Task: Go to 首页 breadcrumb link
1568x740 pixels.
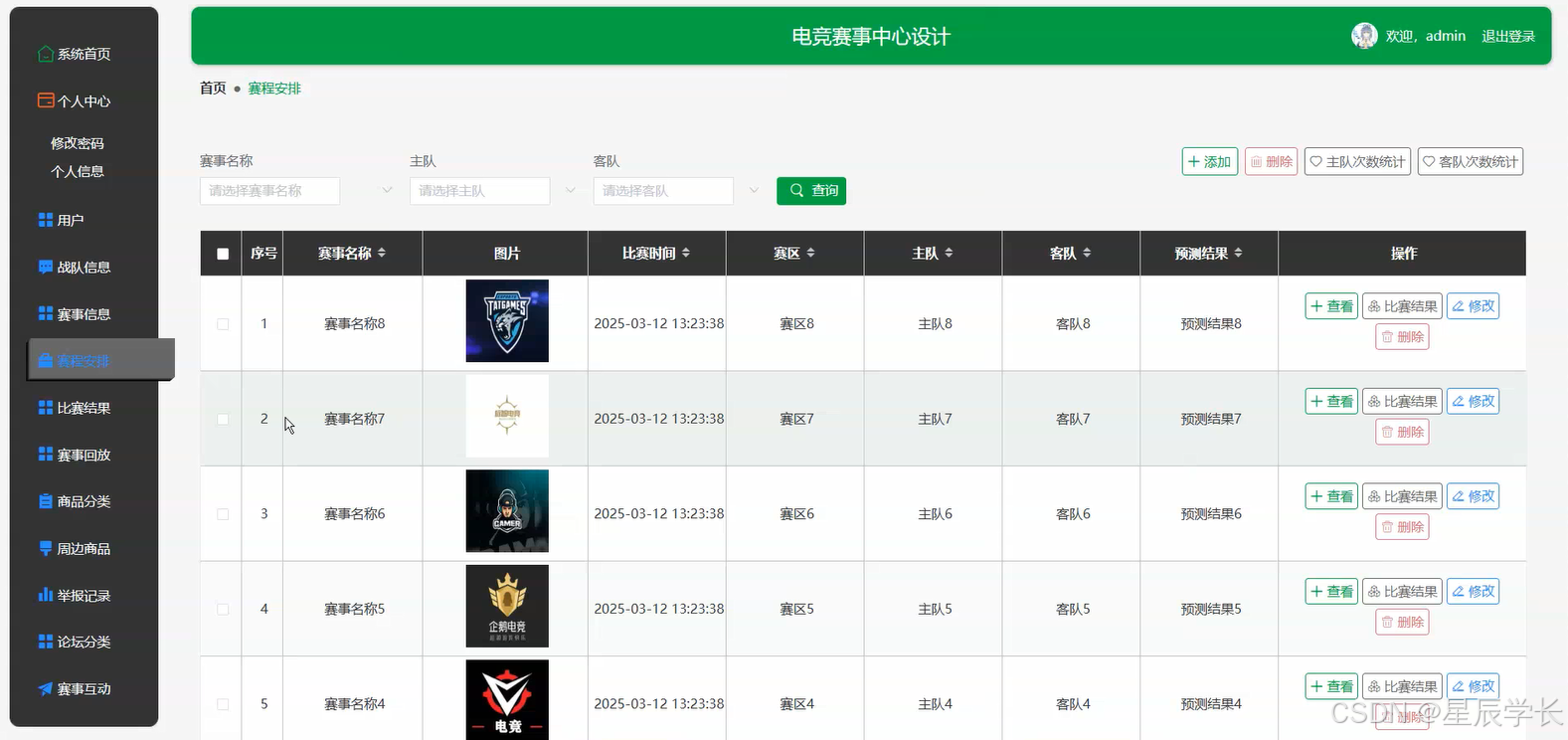Action: pos(213,88)
